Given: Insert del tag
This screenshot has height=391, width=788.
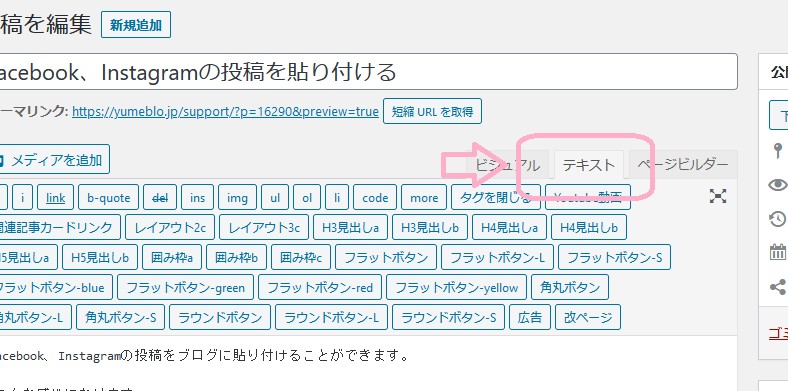Looking at the screenshot, I should pos(160,198).
